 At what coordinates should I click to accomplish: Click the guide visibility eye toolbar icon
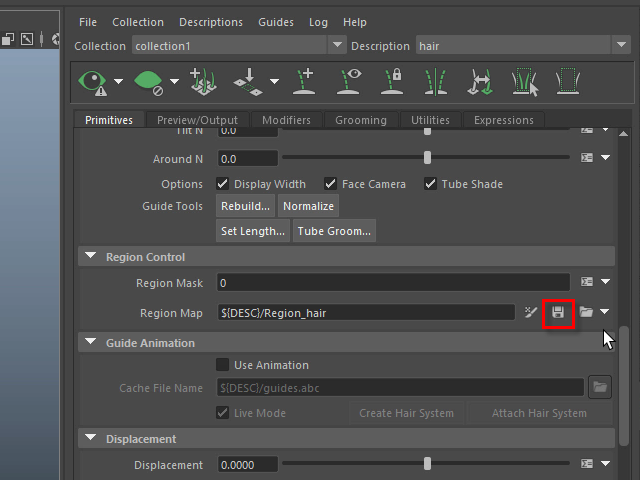tap(350, 81)
